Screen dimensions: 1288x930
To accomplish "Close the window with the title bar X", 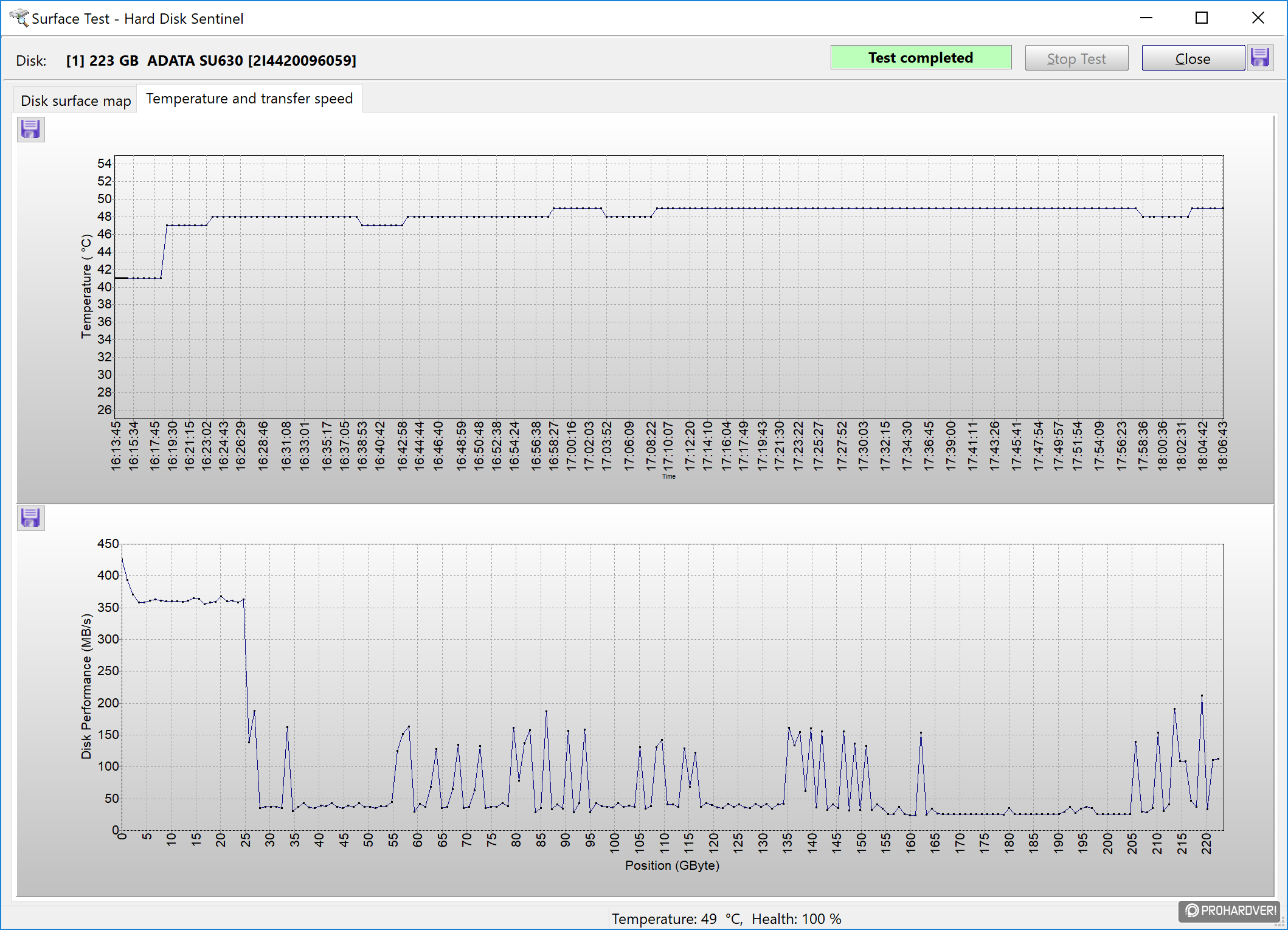I will coord(1258,18).
